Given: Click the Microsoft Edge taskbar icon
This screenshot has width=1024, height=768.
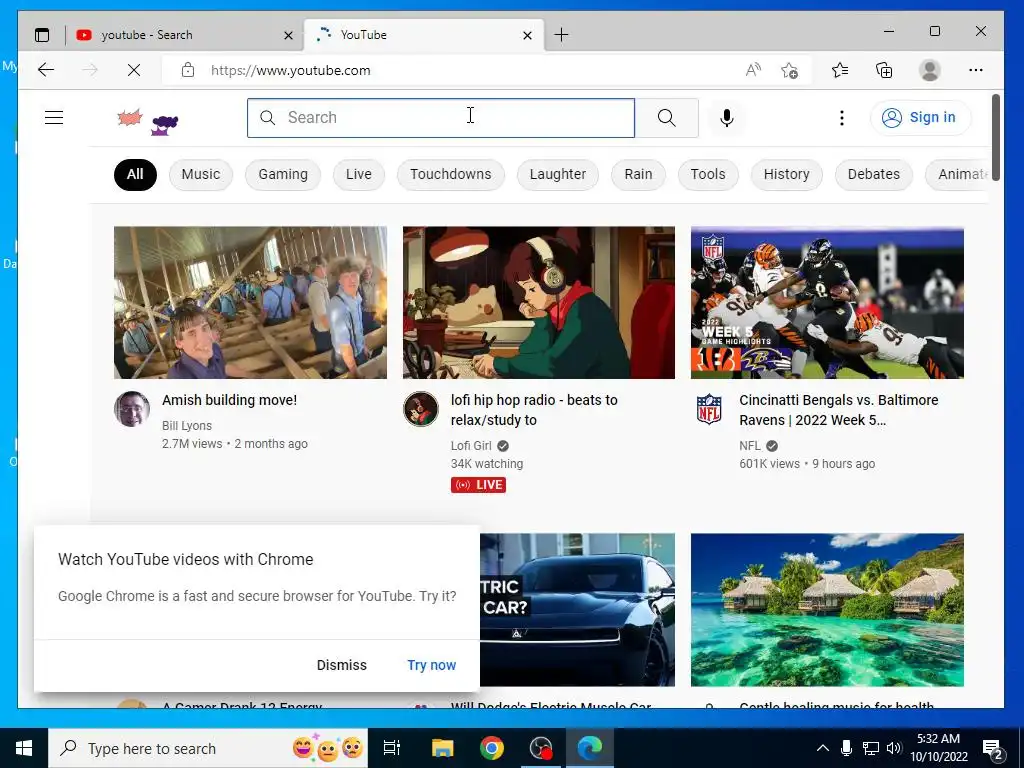Looking at the screenshot, I should coord(590,748).
